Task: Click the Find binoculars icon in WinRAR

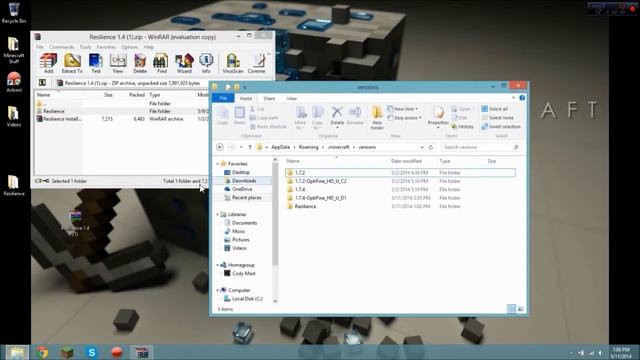Action: (162, 63)
